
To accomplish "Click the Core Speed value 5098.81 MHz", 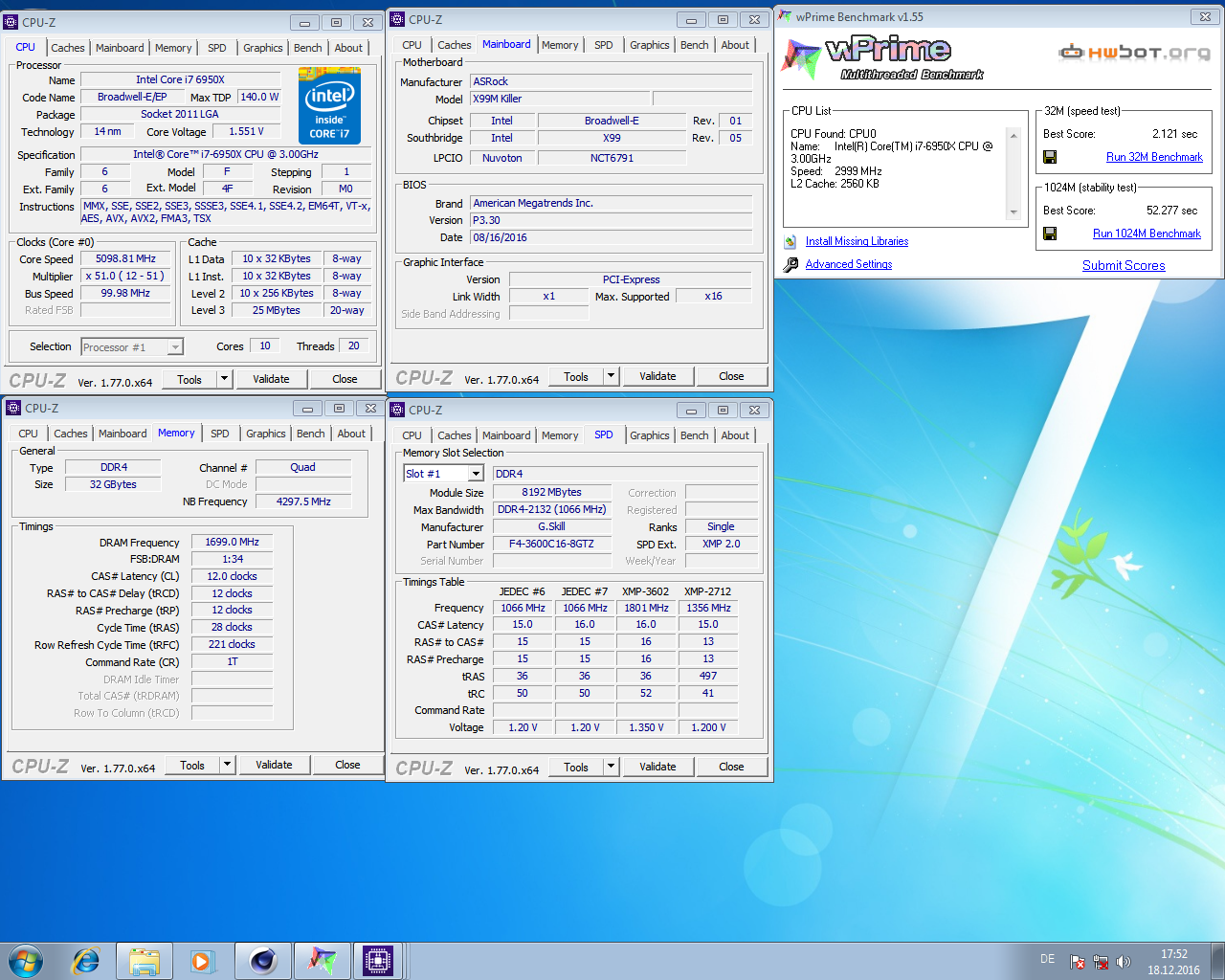I will click(x=125, y=258).
